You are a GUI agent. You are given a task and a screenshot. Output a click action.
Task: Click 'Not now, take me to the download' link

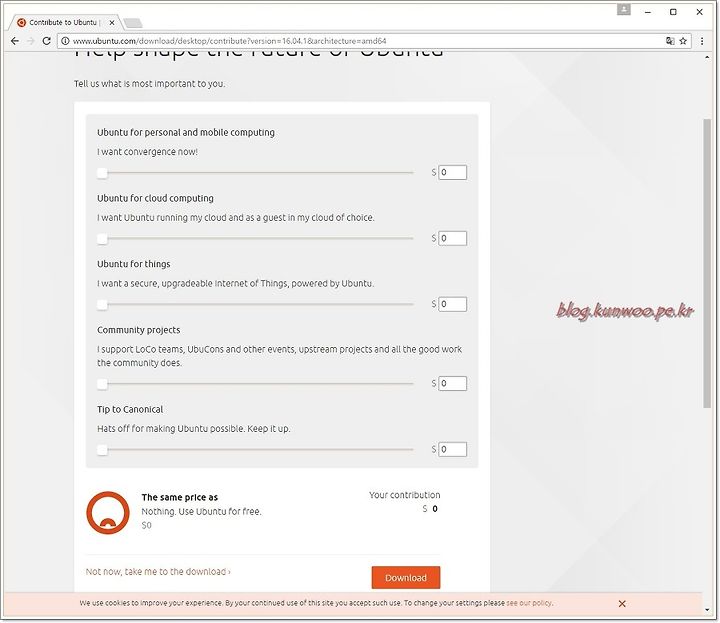(x=158, y=572)
